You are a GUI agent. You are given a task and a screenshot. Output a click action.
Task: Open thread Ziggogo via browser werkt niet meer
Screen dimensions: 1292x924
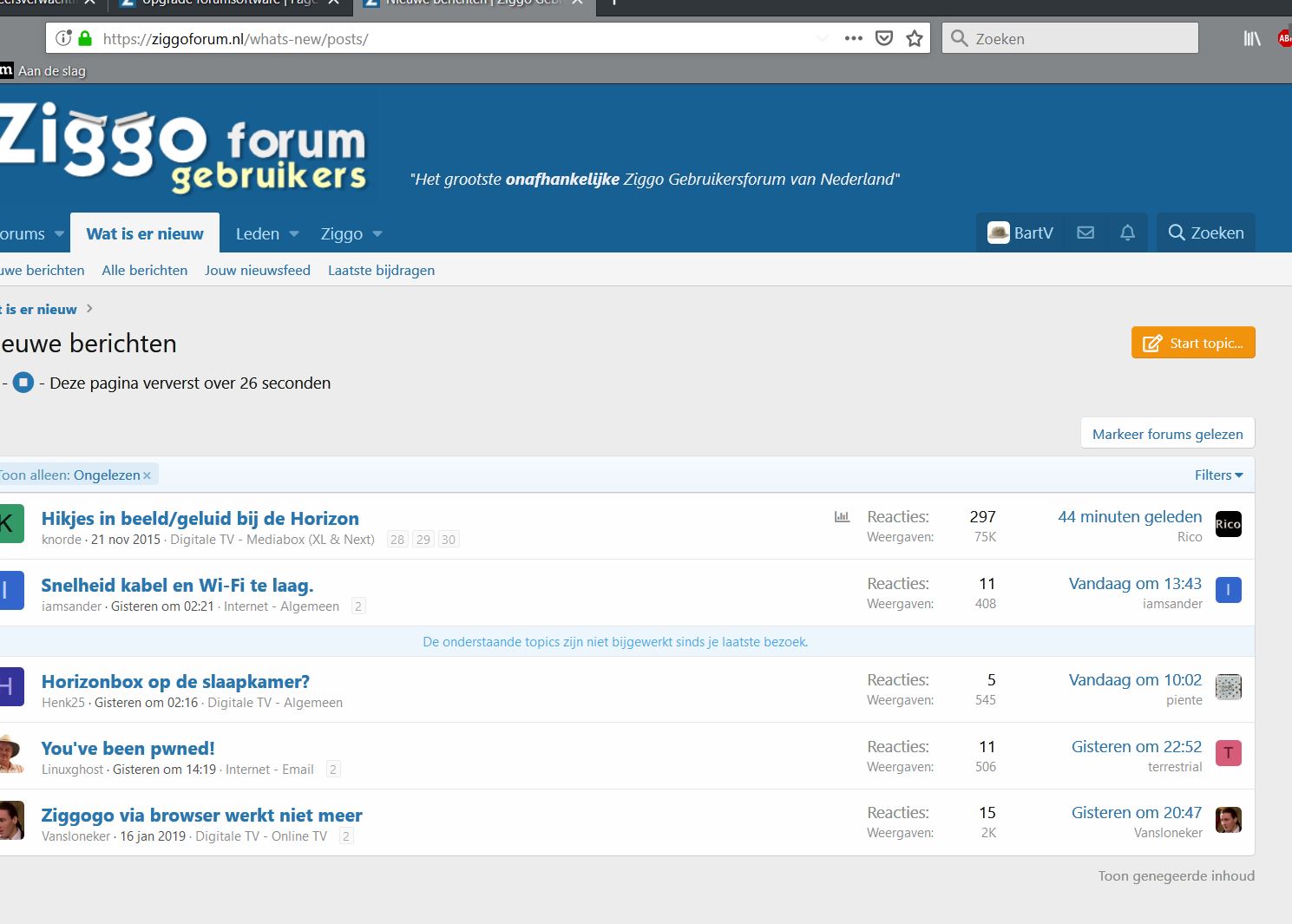[x=202, y=815]
